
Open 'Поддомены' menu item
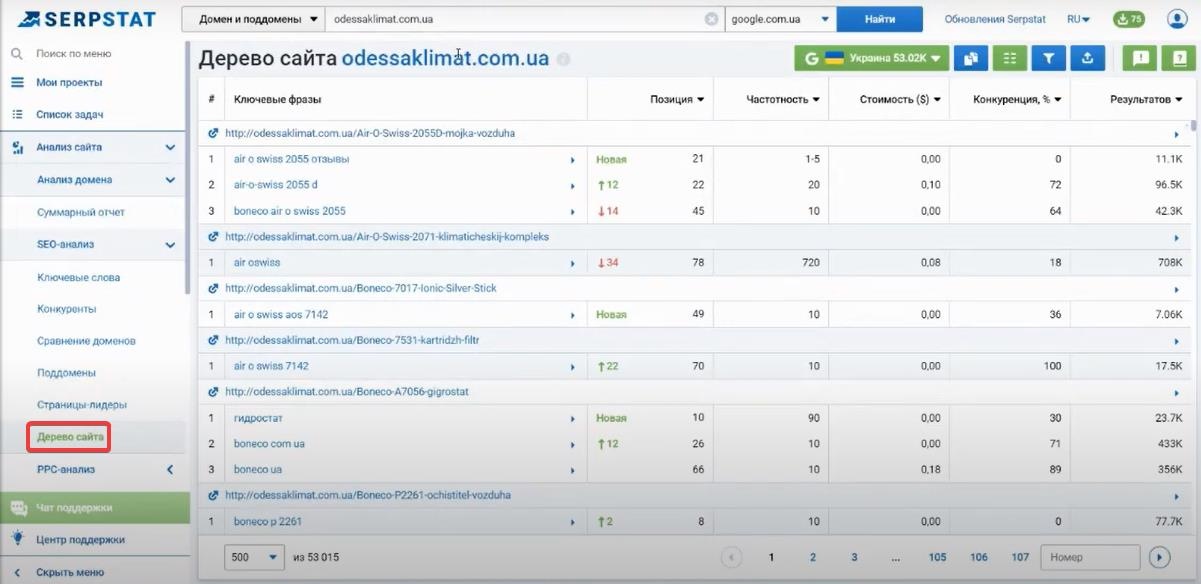pos(66,373)
